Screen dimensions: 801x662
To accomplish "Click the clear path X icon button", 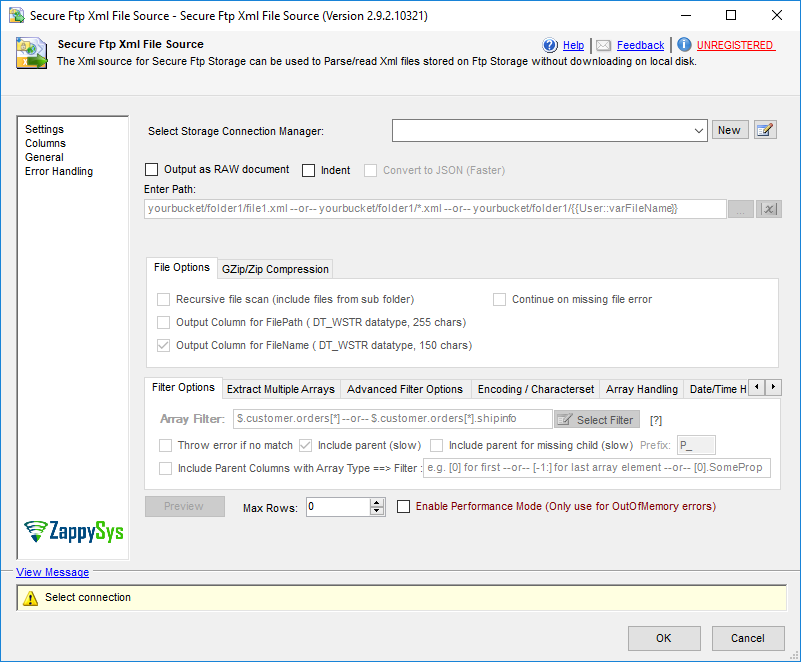I will (x=769, y=209).
